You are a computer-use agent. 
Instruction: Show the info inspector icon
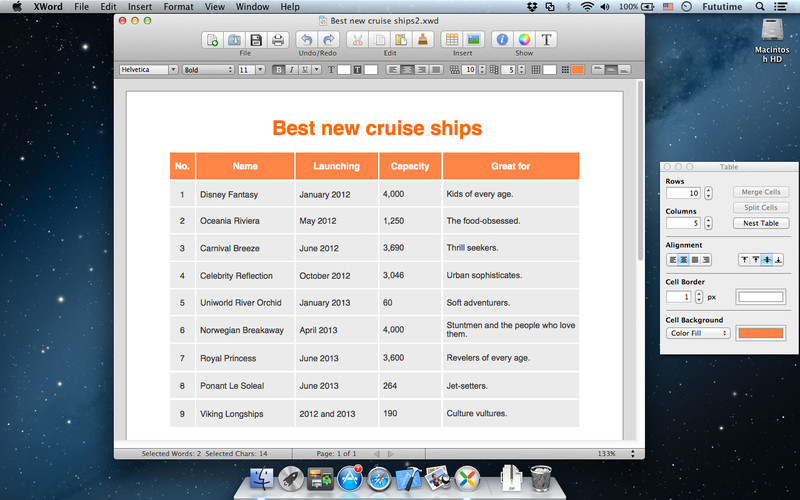point(502,40)
